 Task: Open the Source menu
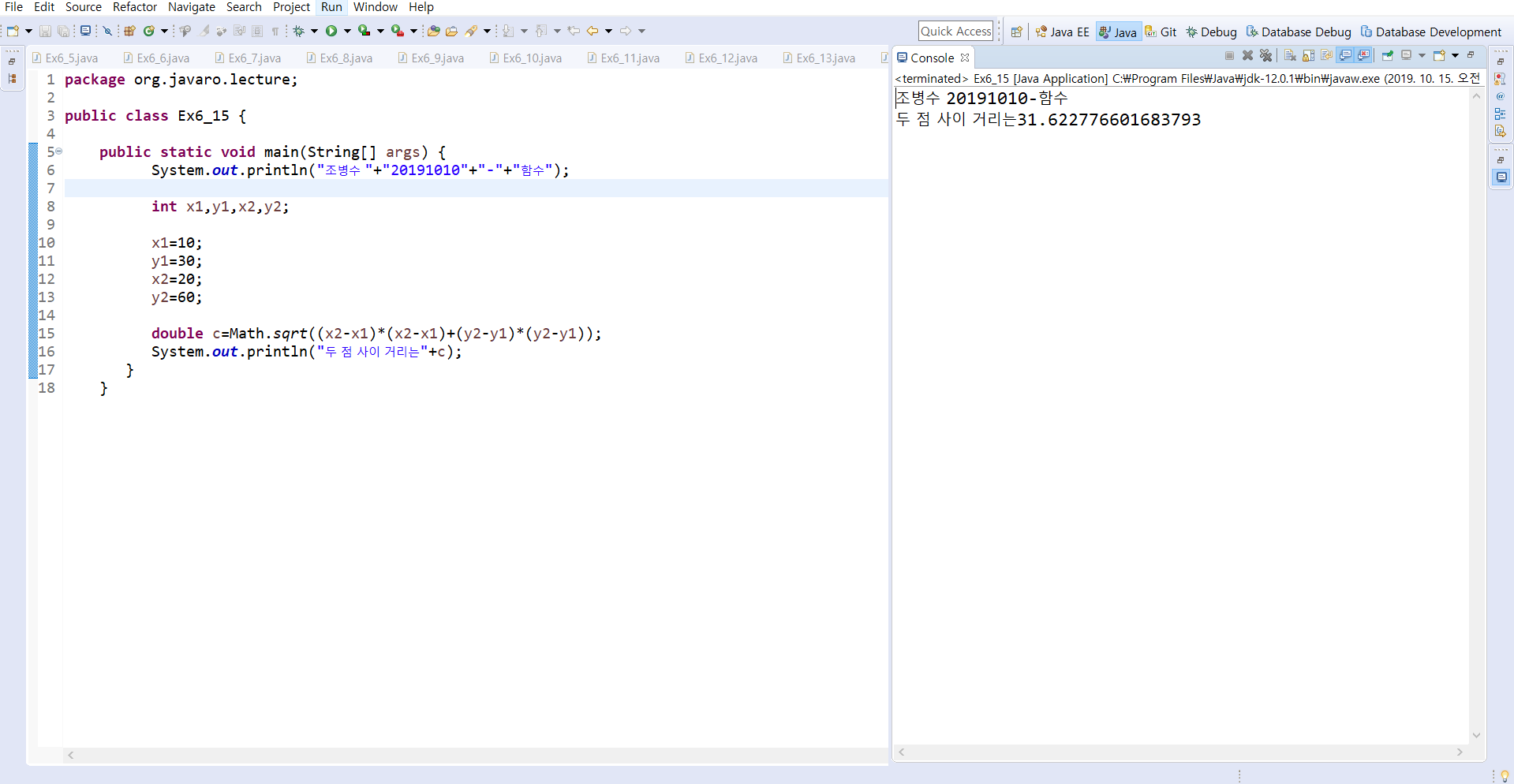coord(84,7)
